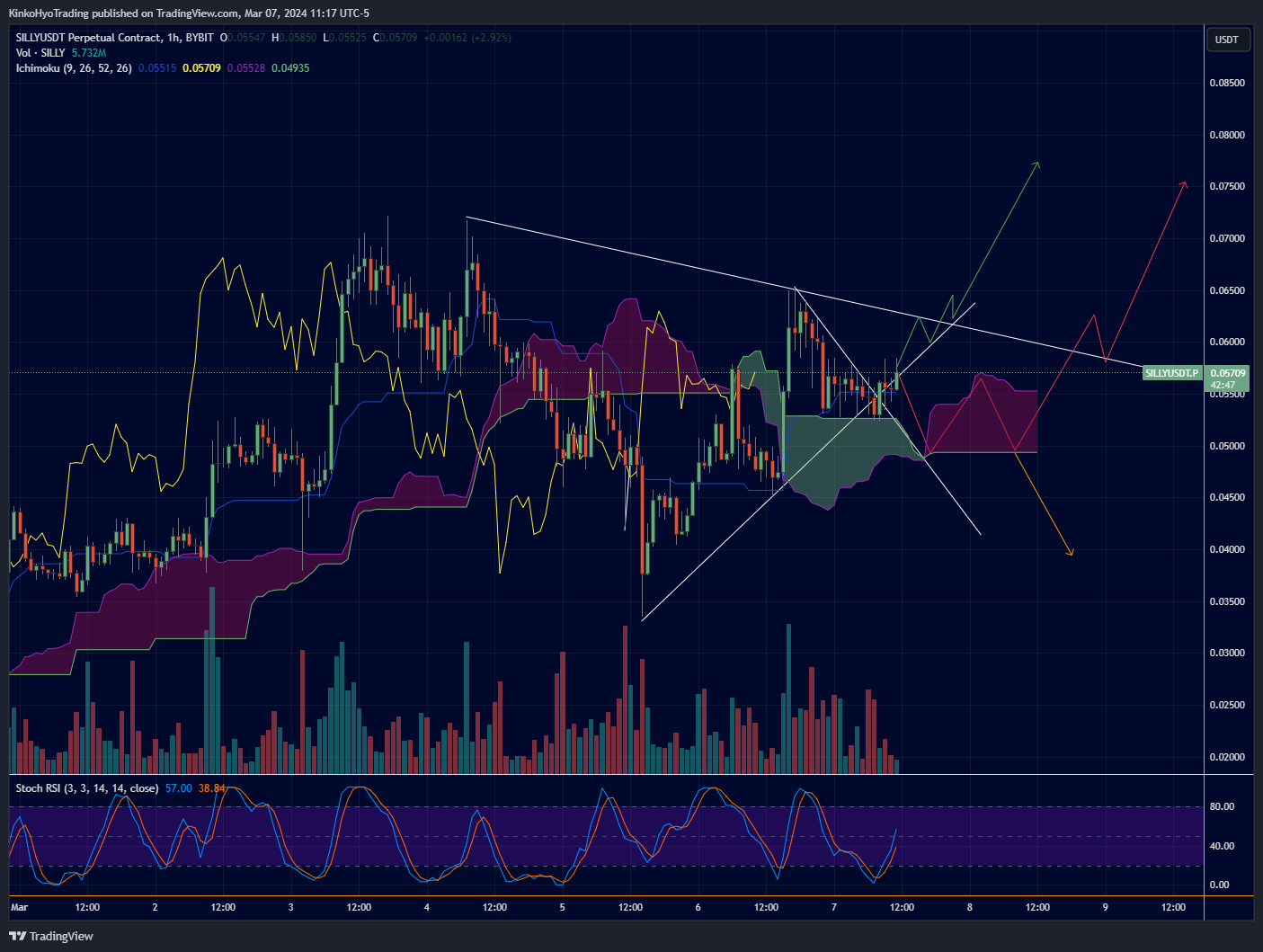Click the SILLYUSDT.P price line tag
Screen dimensions: 1263x952
click(1171, 373)
